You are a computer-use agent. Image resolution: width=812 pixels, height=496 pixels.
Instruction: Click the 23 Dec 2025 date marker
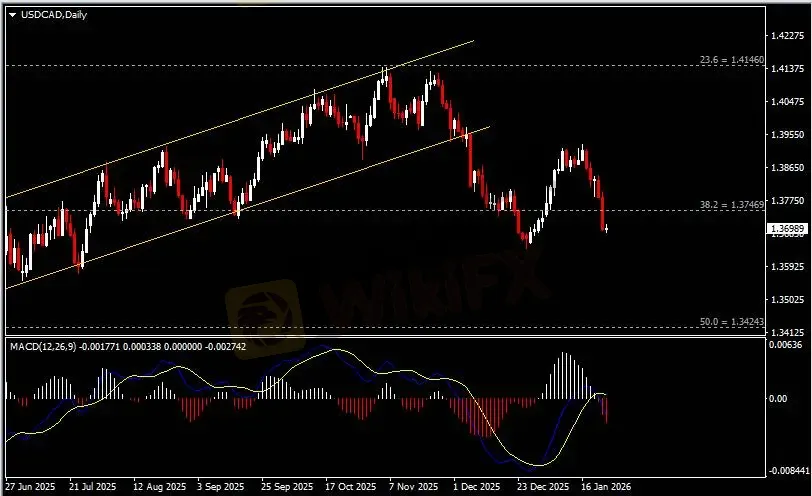(543, 487)
